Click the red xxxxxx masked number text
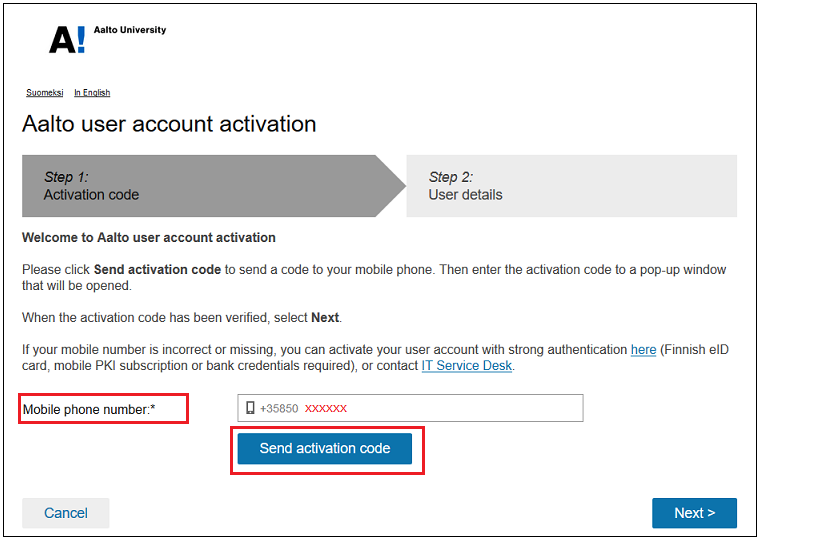827x541 pixels. (x=326, y=408)
